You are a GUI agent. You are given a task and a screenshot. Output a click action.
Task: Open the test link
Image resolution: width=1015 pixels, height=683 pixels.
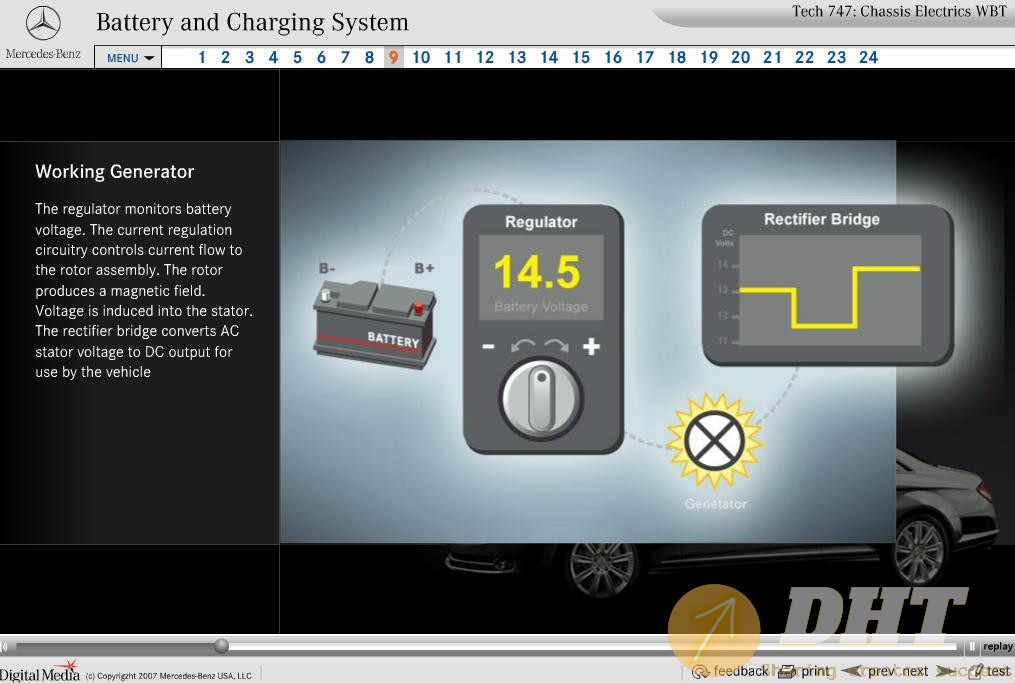tap(990, 671)
